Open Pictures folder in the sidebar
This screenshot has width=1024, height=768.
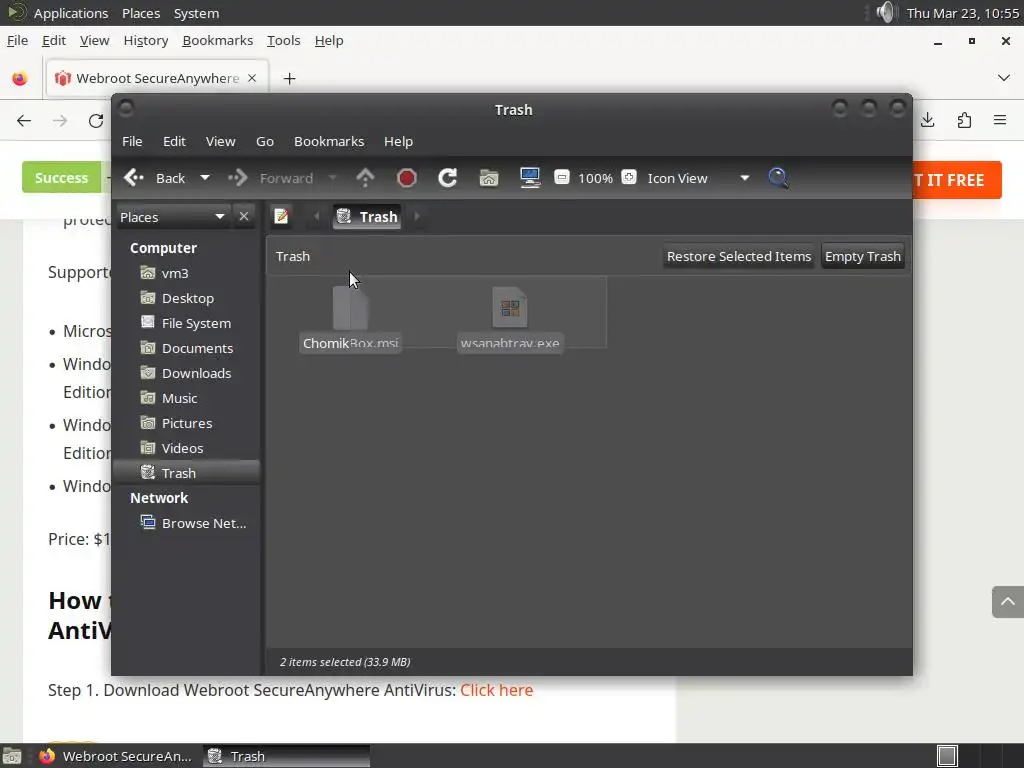(187, 423)
